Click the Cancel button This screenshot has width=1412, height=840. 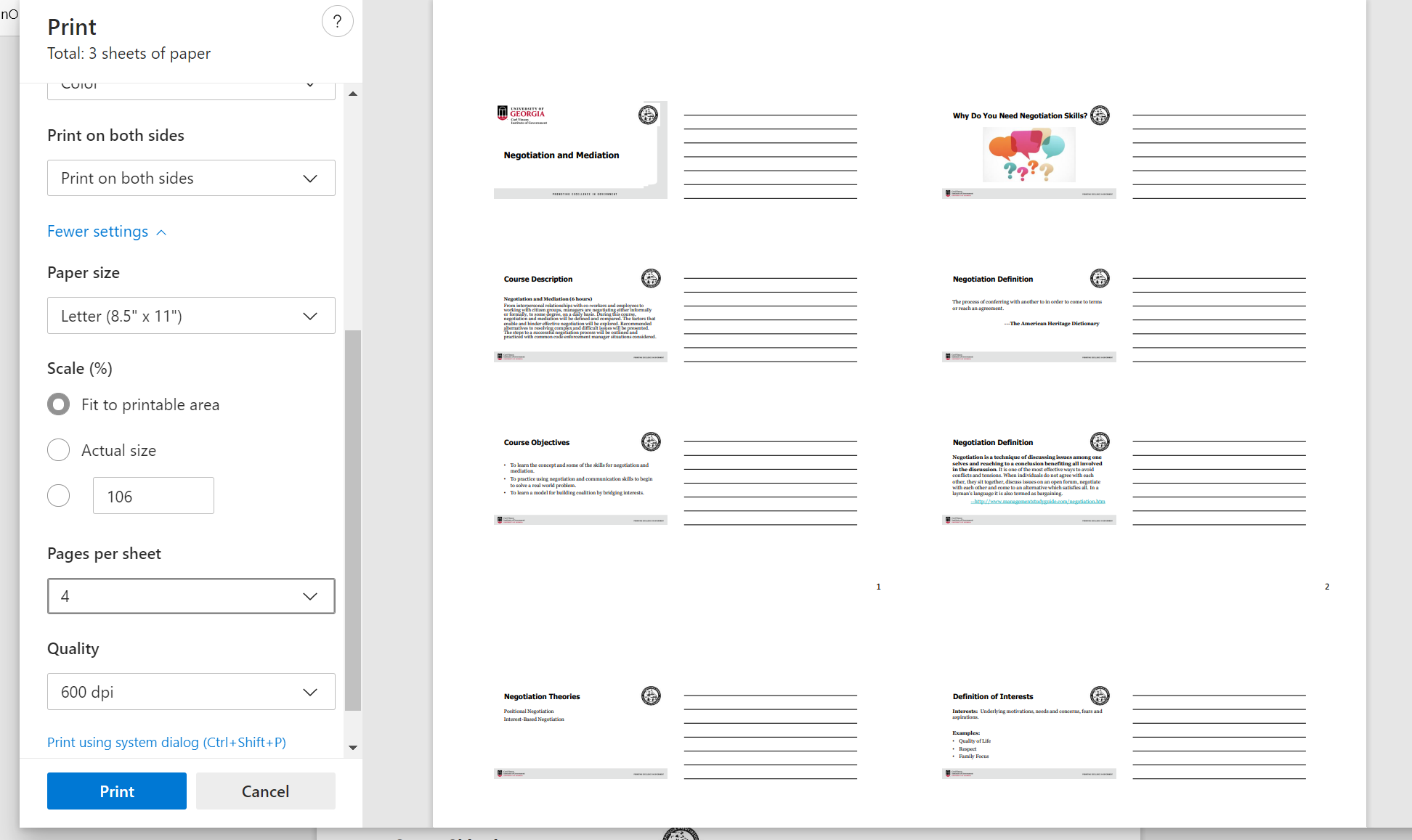(265, 791)
